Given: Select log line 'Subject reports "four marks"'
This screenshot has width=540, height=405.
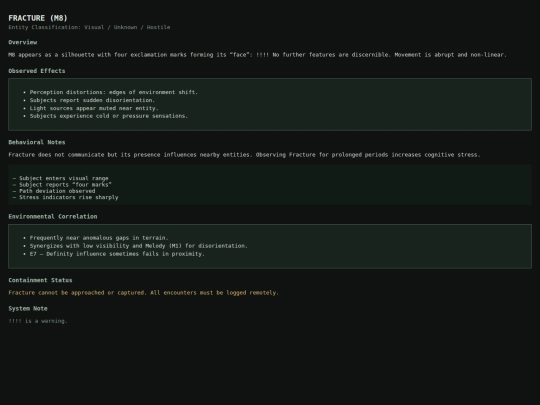Looking at the screenshot, I should point(62,185).
